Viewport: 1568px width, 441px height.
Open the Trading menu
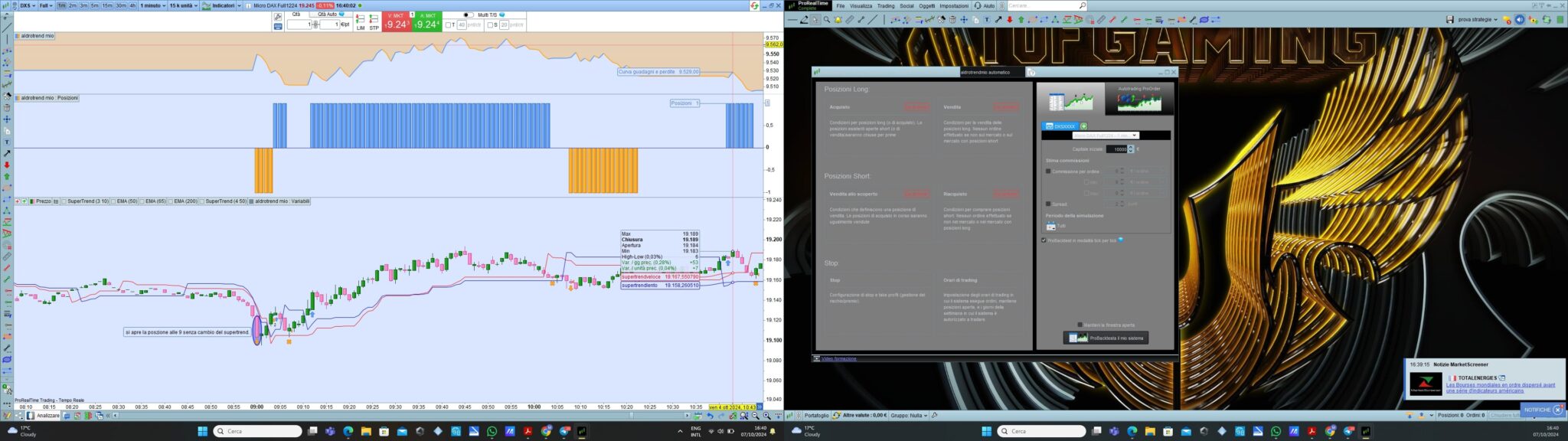pos(886,5)
